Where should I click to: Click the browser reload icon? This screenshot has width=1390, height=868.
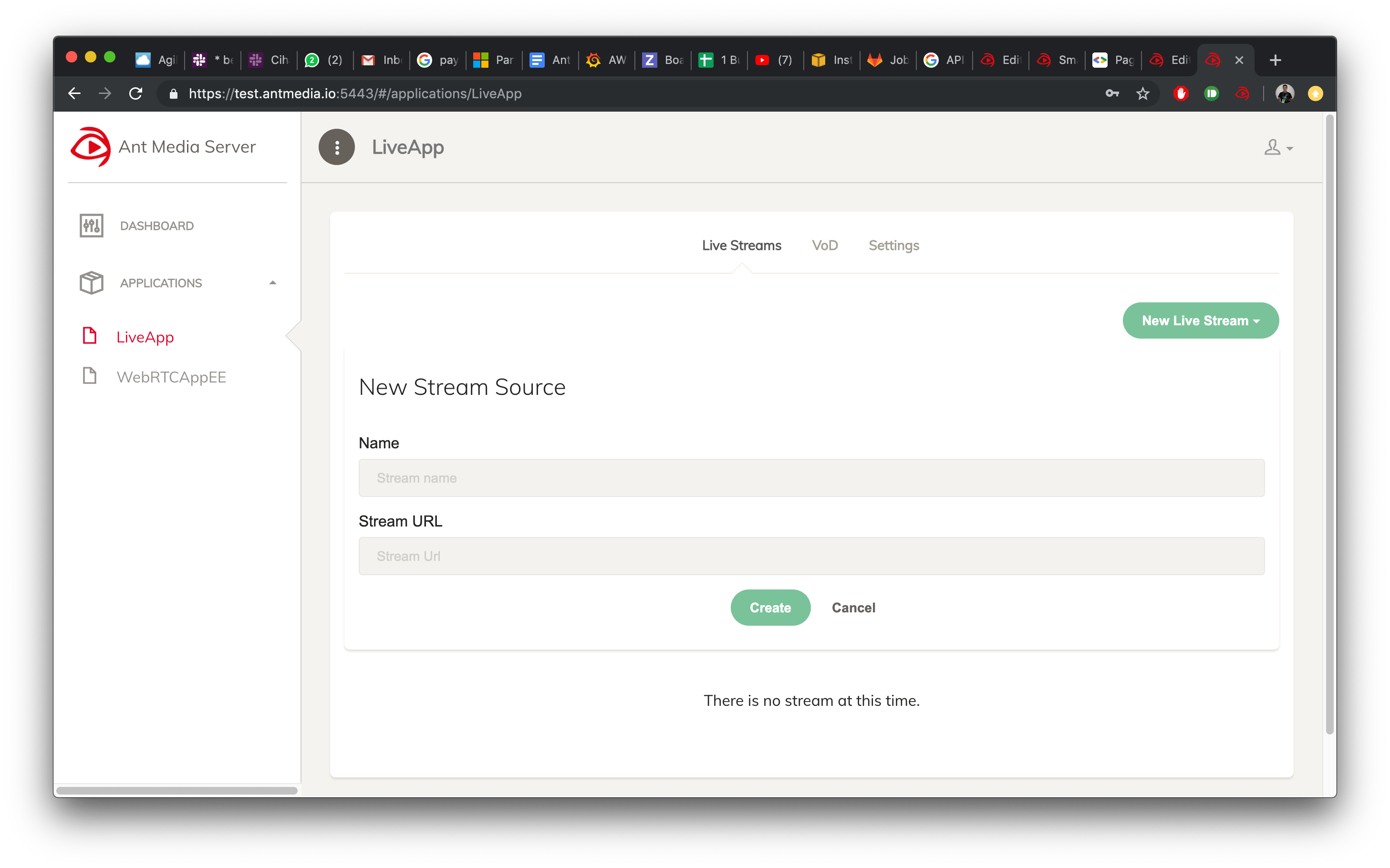coord(136,93)
